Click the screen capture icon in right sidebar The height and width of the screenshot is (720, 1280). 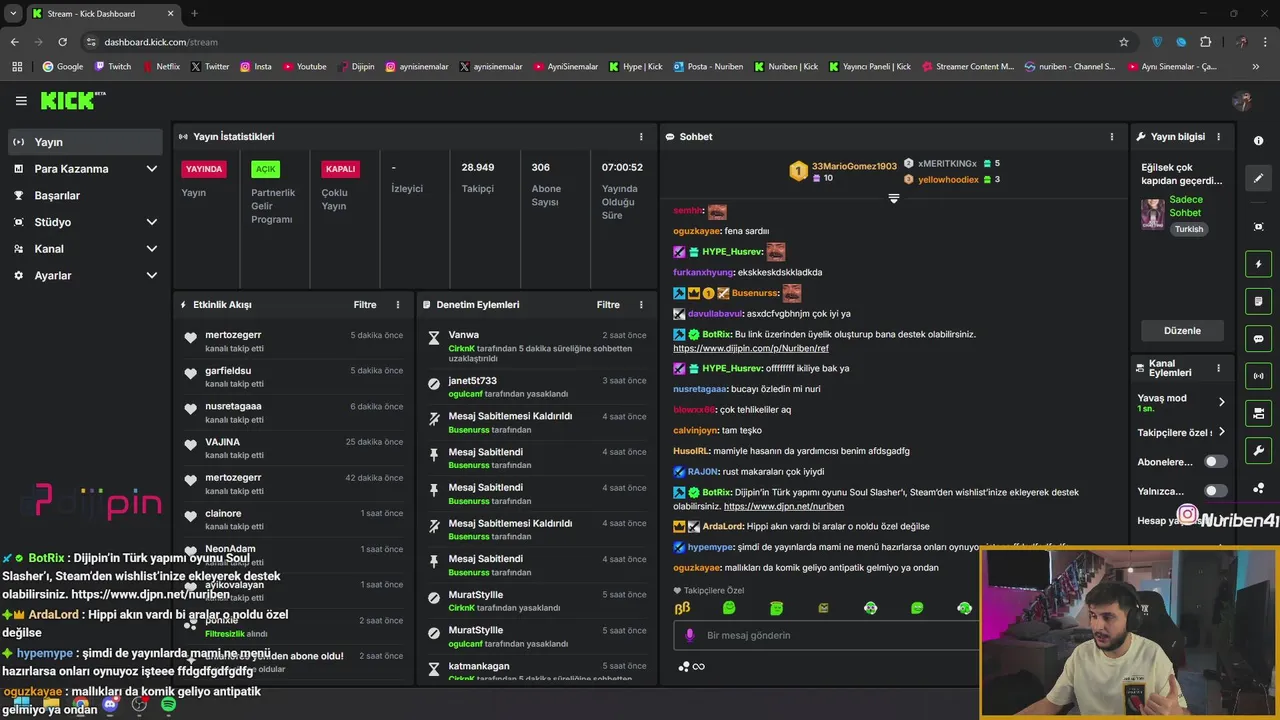[1258, 227]
